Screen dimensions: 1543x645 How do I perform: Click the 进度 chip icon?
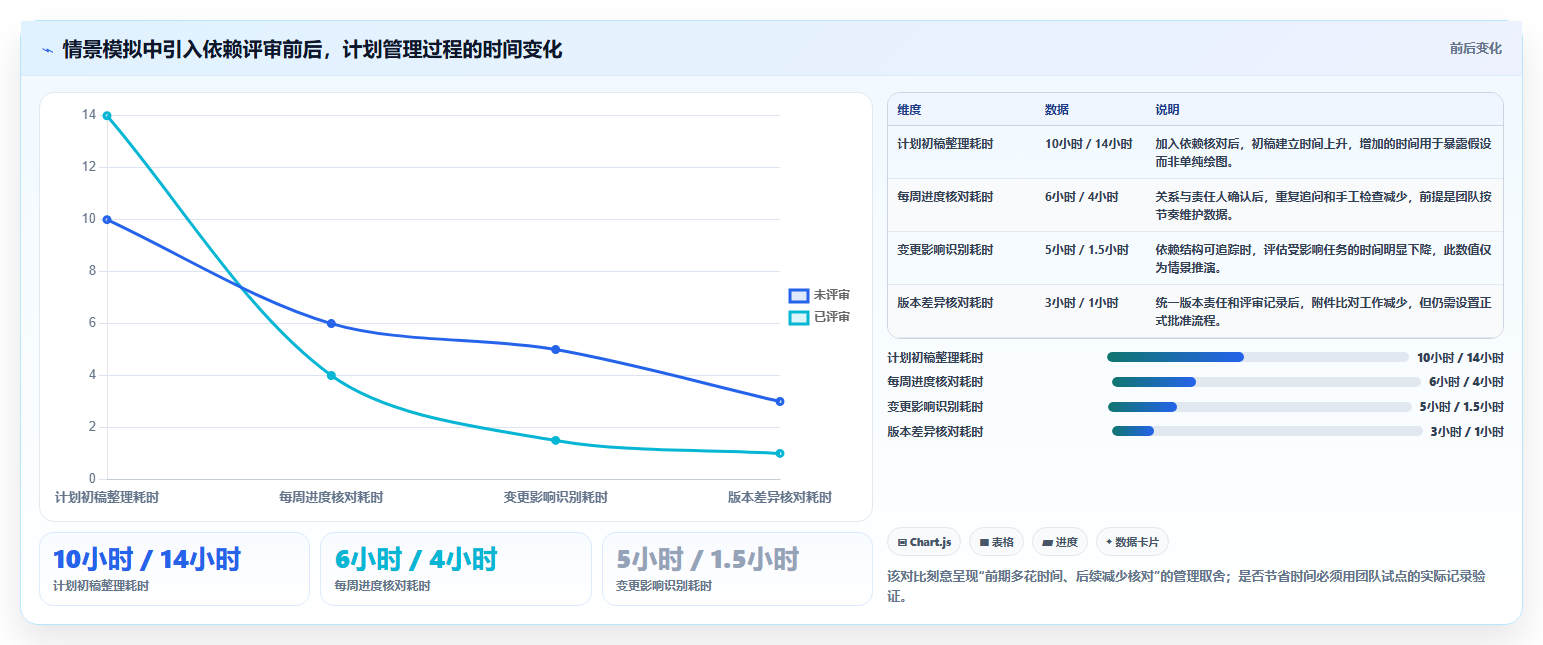point(1047,542)
